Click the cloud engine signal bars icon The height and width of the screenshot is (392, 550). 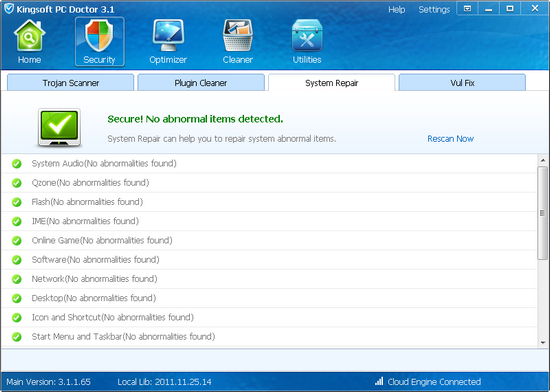click(379, 381)
